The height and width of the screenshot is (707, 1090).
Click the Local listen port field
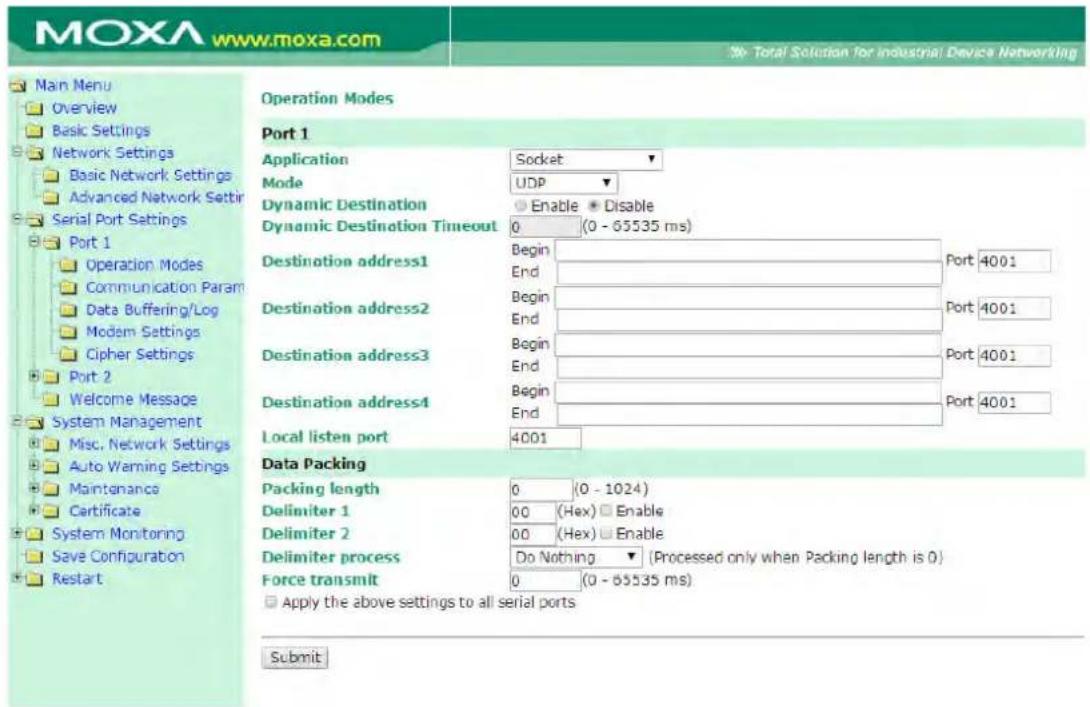[546, 438]
